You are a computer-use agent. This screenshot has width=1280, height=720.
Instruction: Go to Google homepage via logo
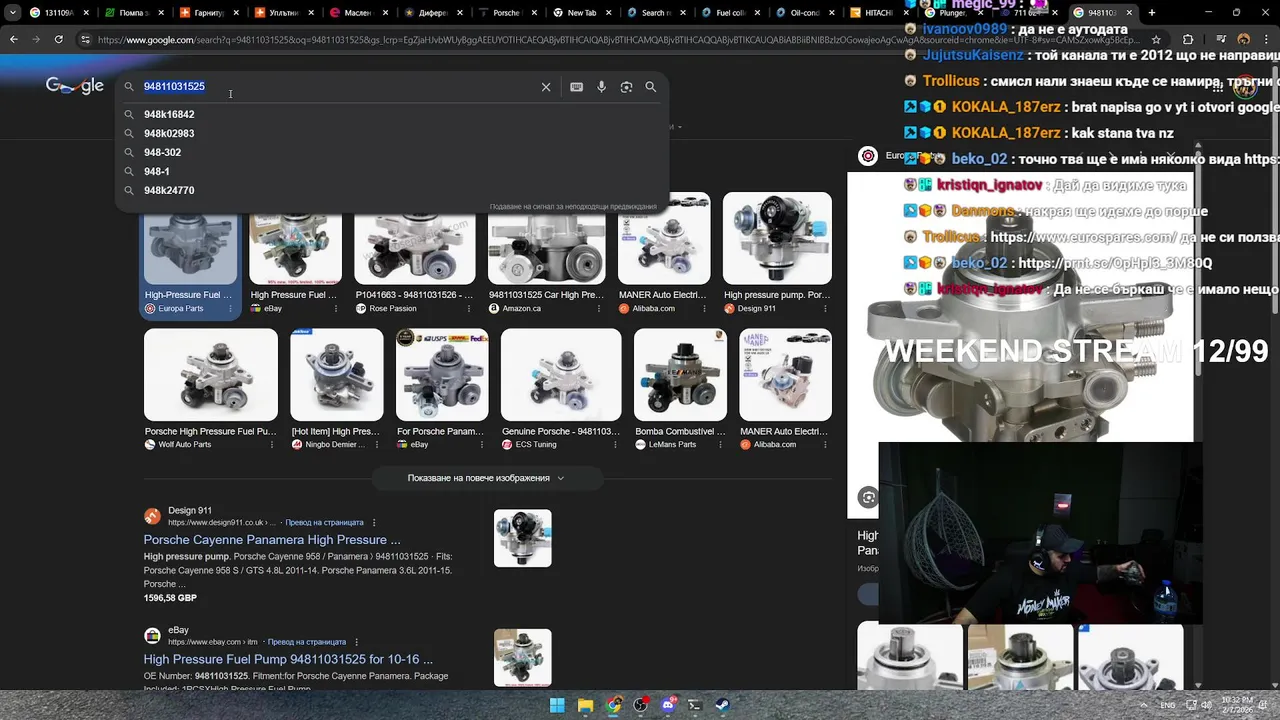point(75,86)
